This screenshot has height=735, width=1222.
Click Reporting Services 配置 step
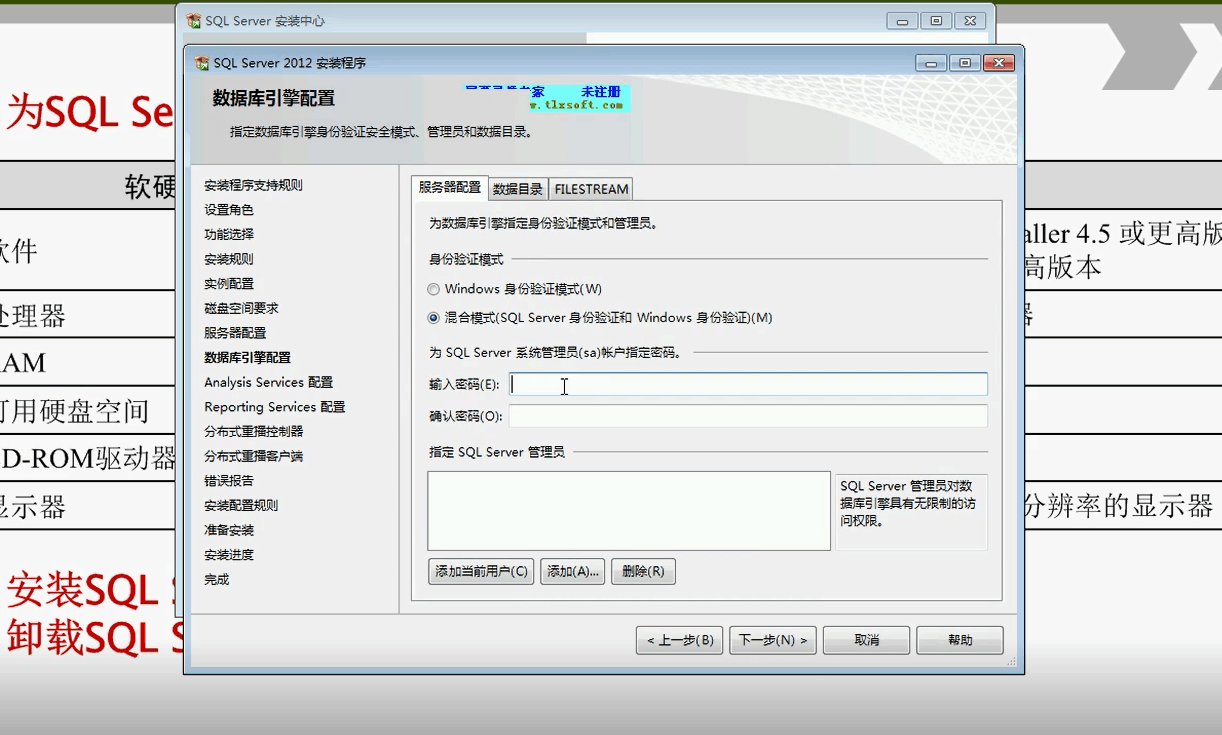(274, 407)
